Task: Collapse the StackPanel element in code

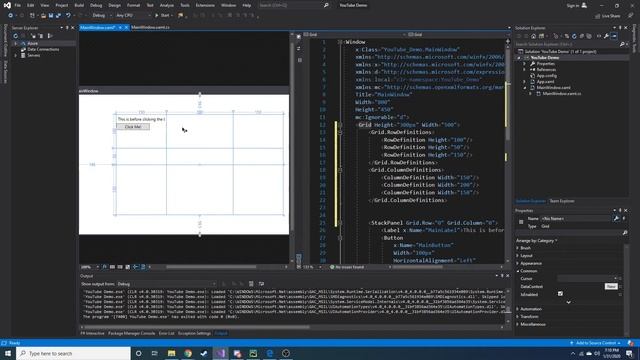Action: pos(340,223)
